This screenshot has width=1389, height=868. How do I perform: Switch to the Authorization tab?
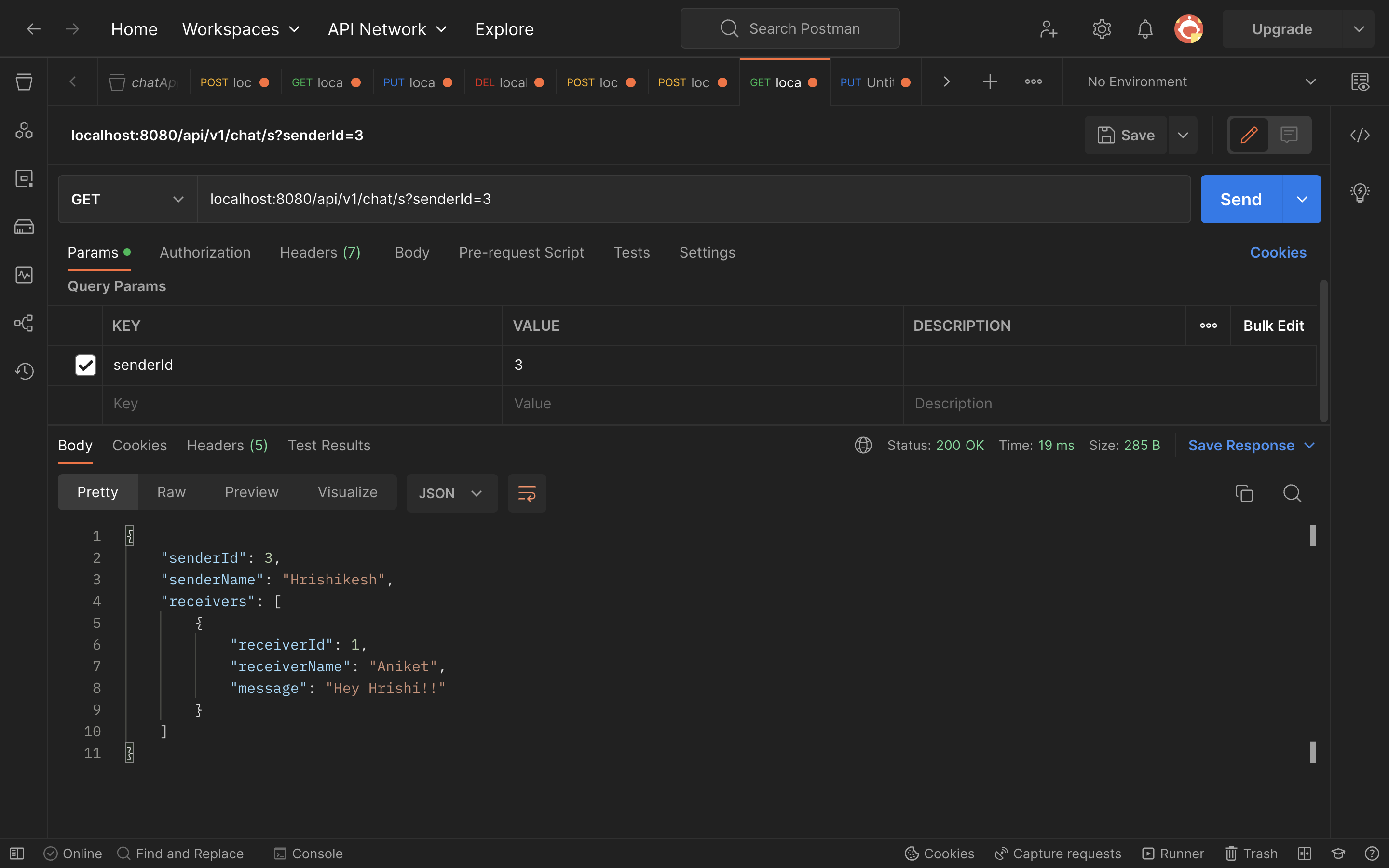[205, 252]
